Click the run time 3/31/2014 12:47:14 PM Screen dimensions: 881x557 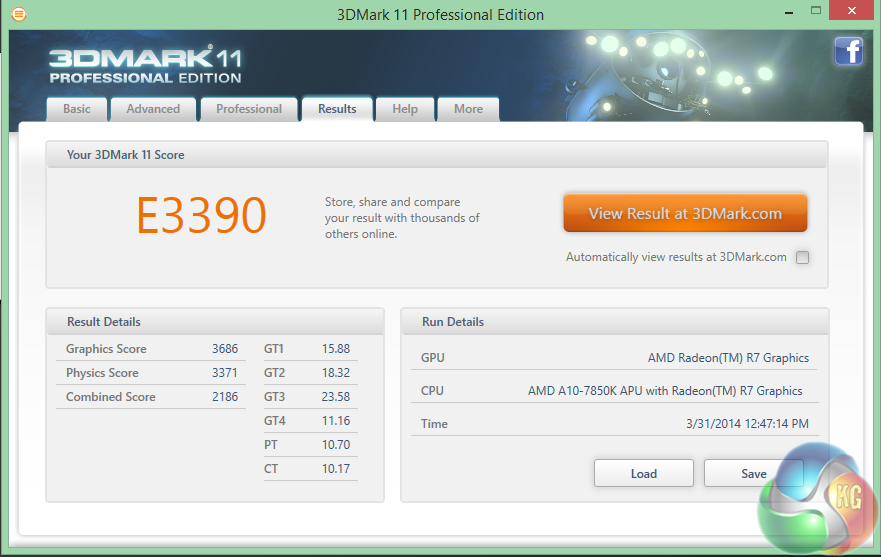[x=747, y=424]
